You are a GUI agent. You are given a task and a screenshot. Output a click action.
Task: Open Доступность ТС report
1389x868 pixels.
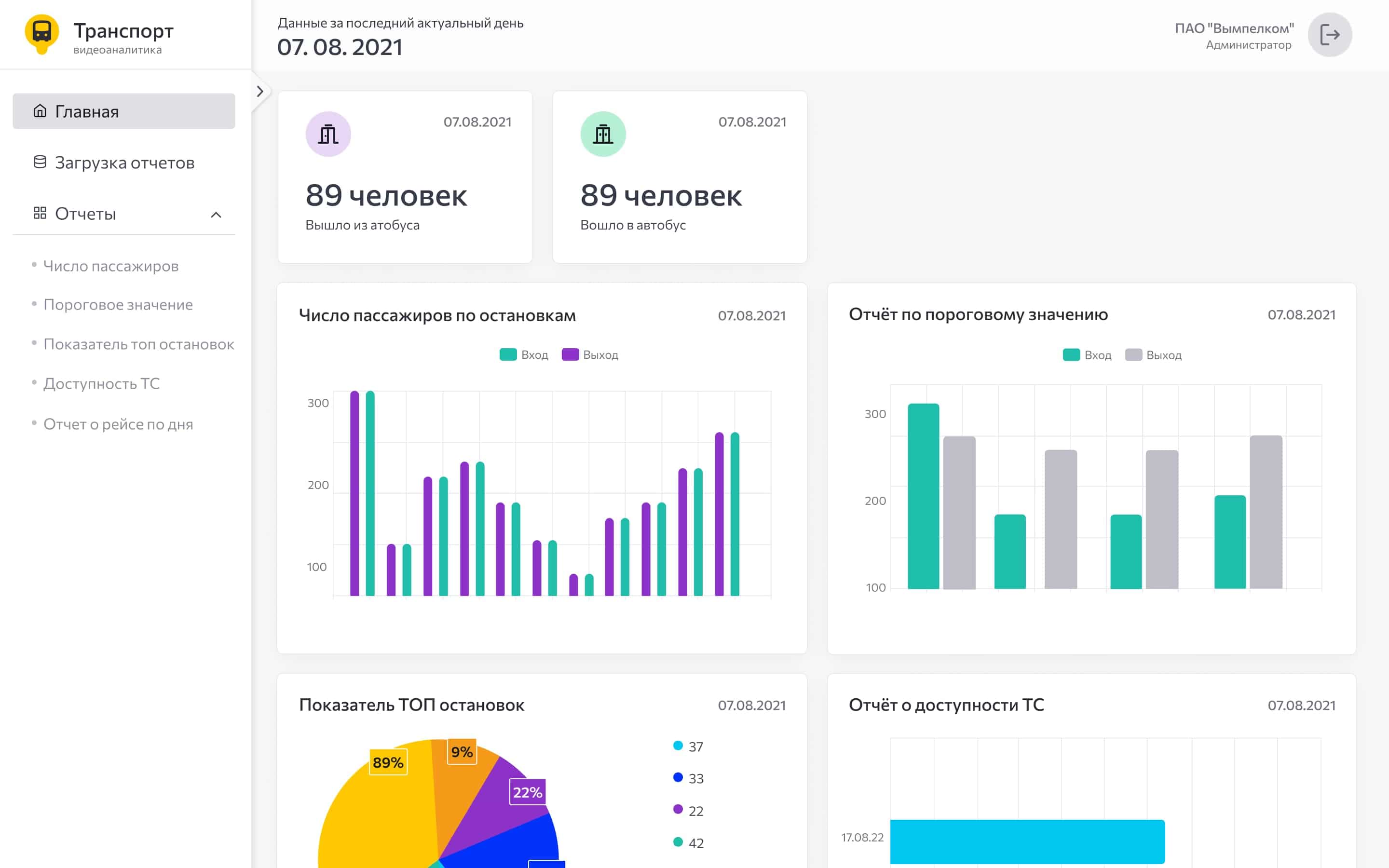tap(102, 383)
